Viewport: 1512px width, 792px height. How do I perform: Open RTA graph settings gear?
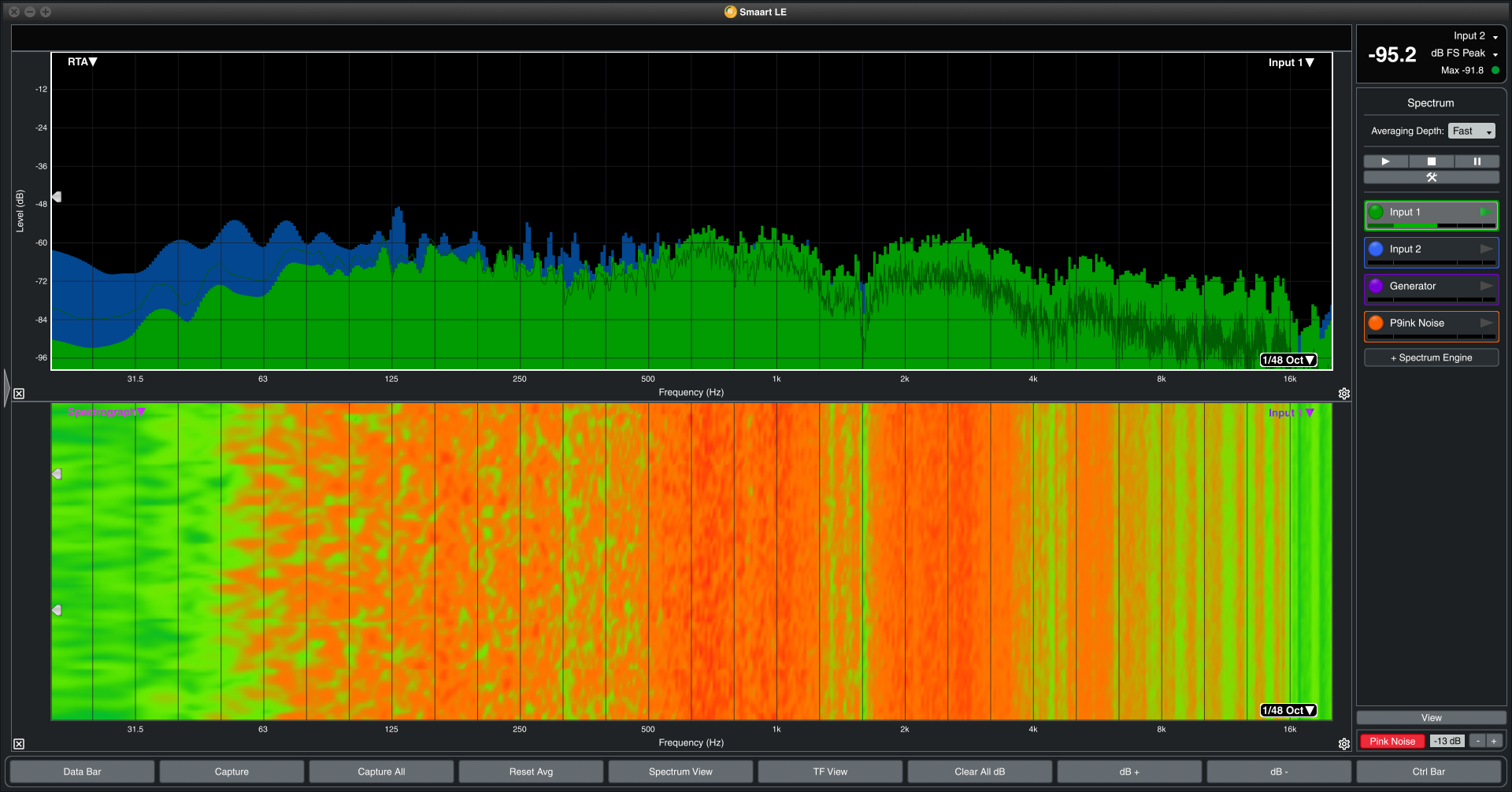pyautogui.click(x=1344, y=394)
